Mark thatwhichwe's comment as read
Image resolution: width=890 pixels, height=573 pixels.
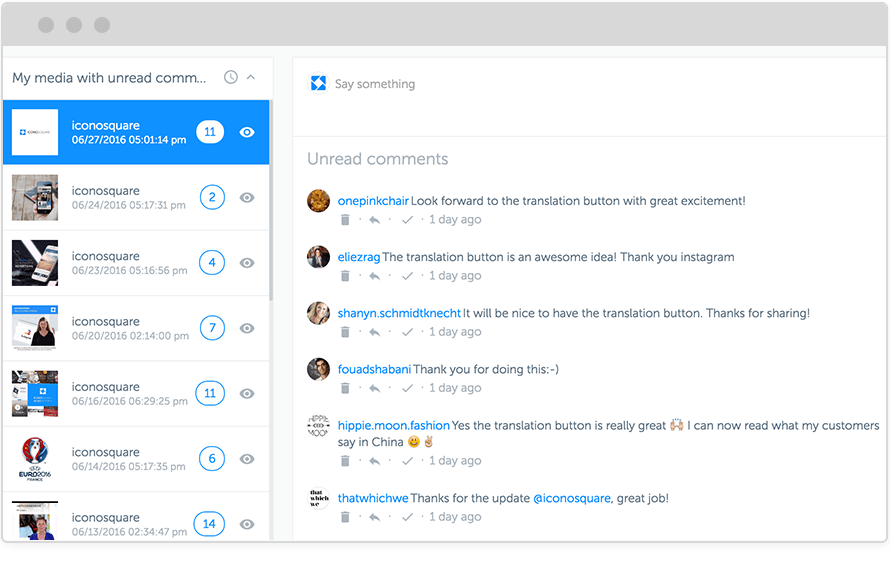pyautogui.click(x=407, y=517)
